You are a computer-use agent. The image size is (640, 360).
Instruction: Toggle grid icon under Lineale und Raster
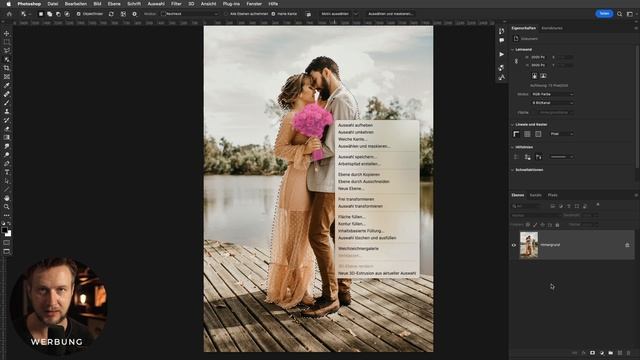click(527, 134)
